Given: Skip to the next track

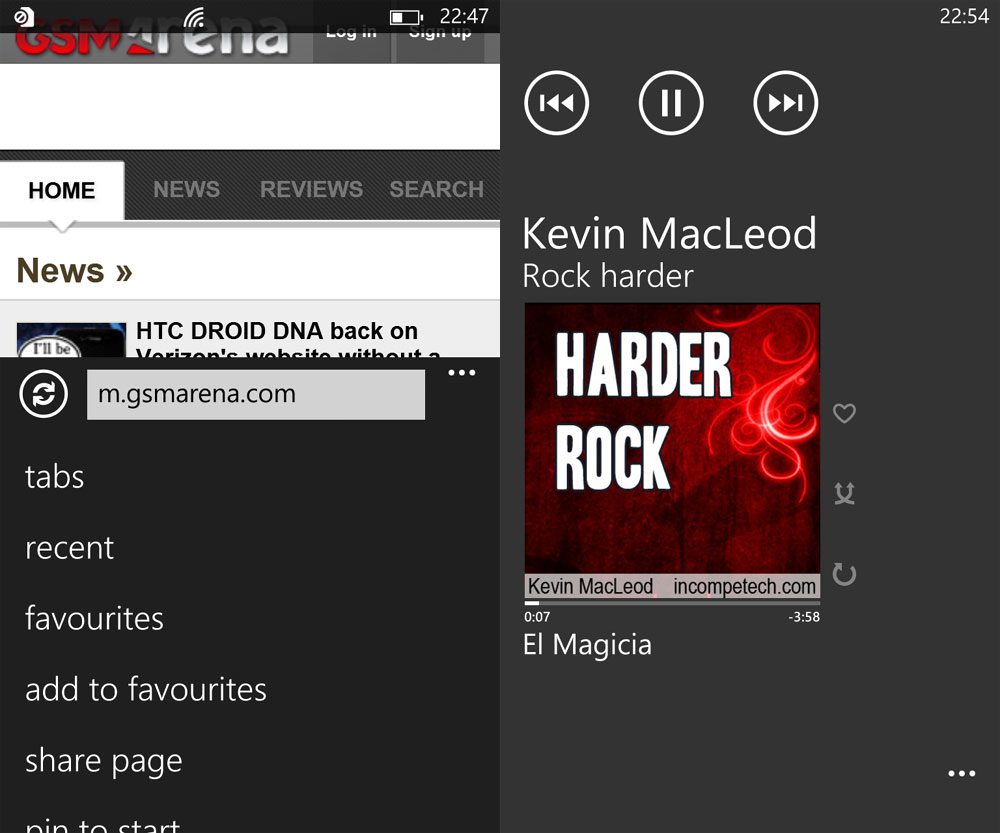Looking at the screenshot, I should pyautogui.click(x=786, y=103).
